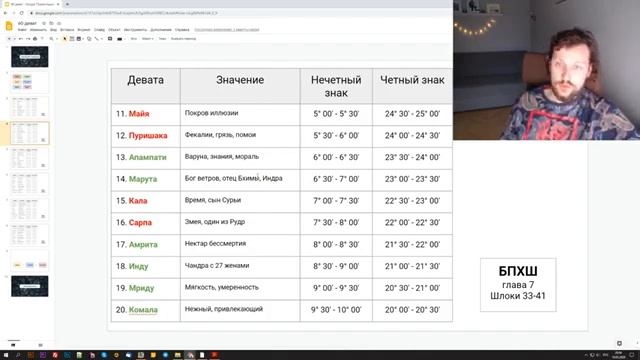640x360 pixels.
Task: Select the Line tool
Action: click(x=97, y=39)
